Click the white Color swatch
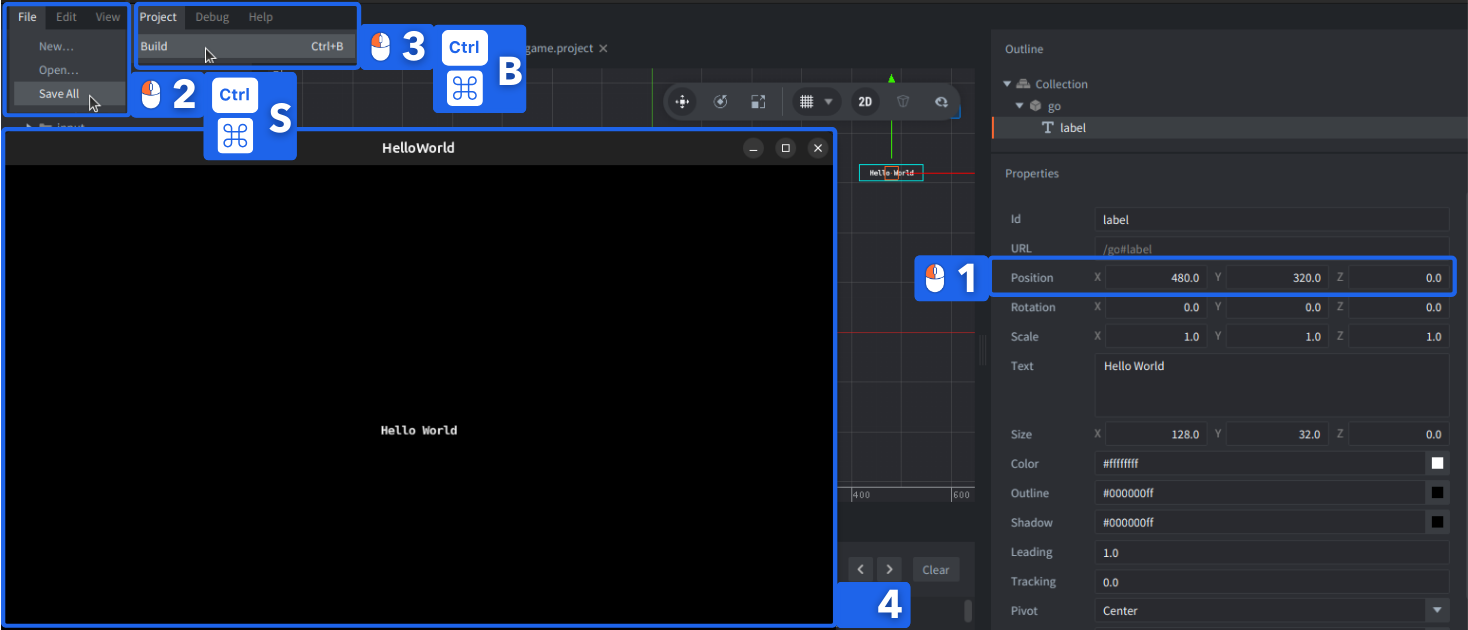 click(1437, 463)
